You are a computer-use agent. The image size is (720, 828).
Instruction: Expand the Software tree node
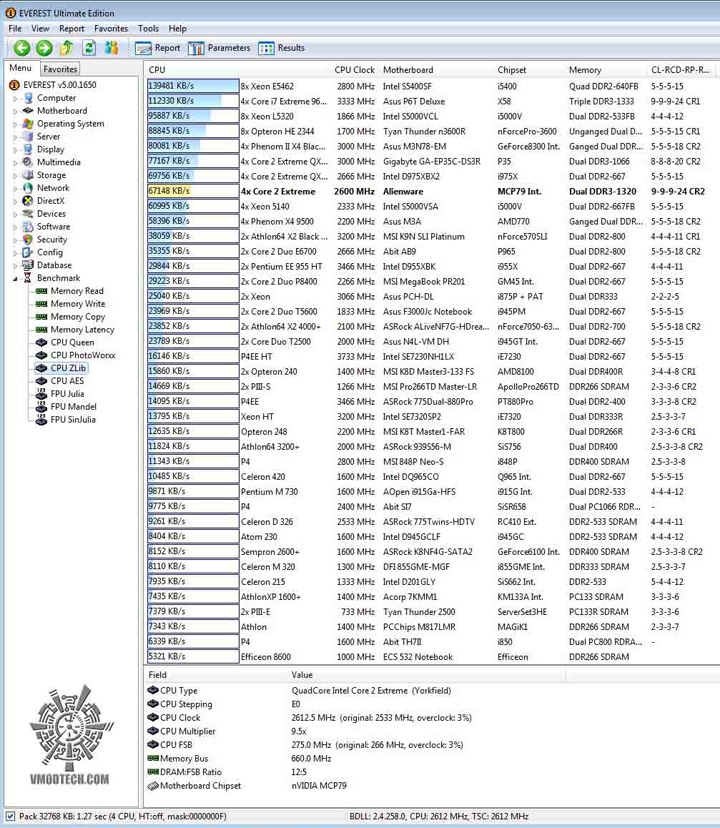click(15, 227)
